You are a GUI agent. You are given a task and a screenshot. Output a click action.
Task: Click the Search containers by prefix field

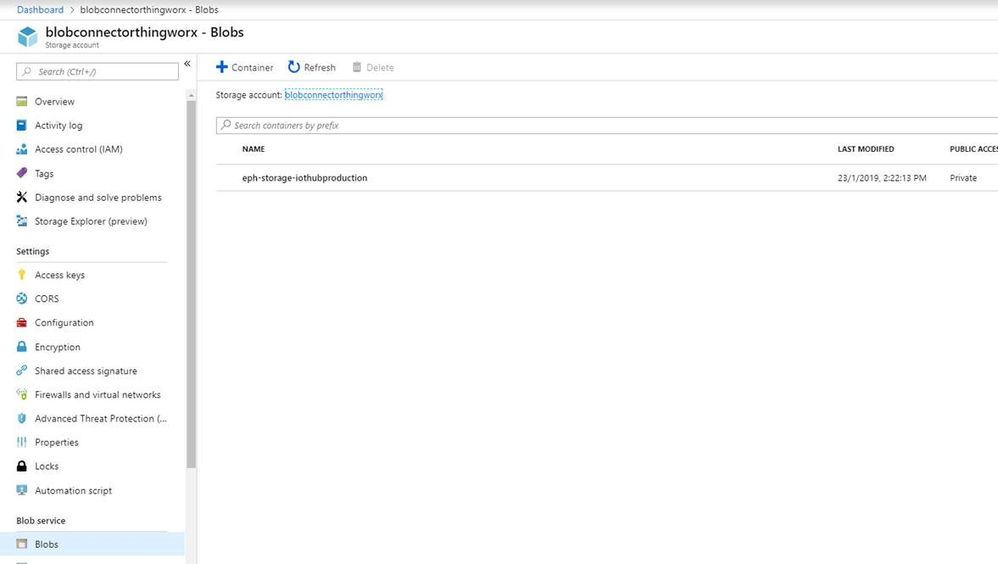pyautogui.click(x=607, y=125)
